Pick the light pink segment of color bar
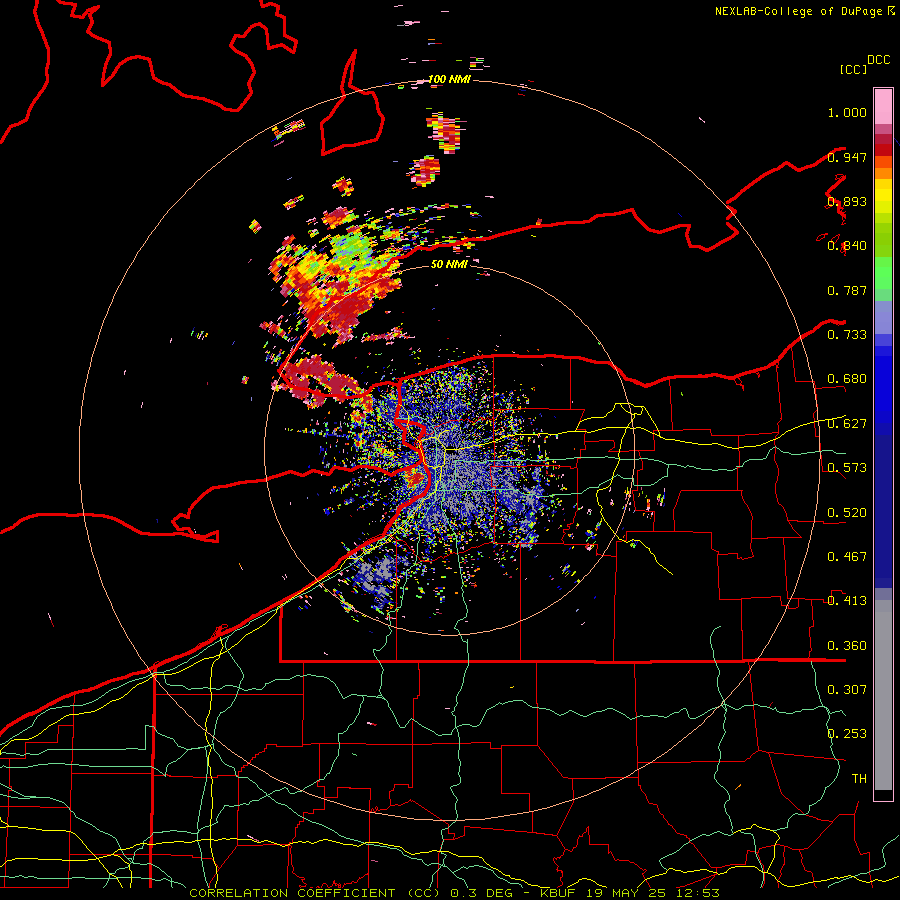 pyautogui.click(x=883, y=106)
